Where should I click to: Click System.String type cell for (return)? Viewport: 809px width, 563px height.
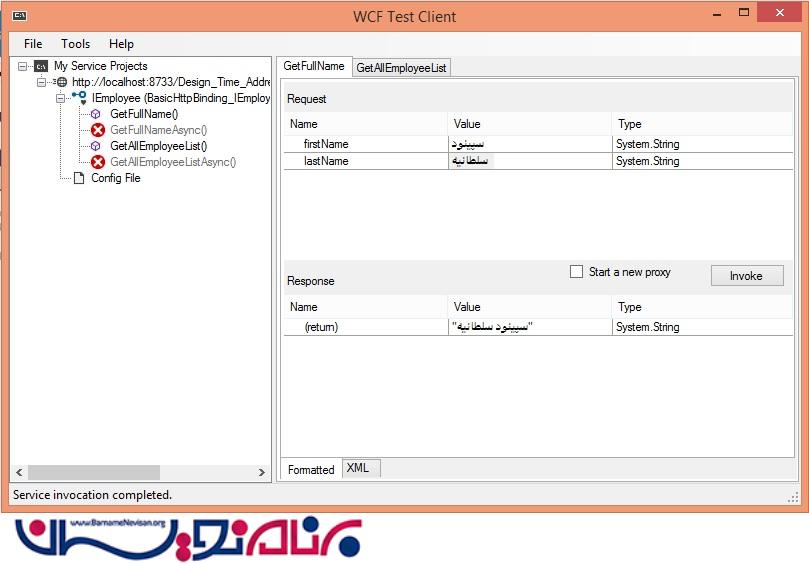pyautogui.click(x=703, y=327)
